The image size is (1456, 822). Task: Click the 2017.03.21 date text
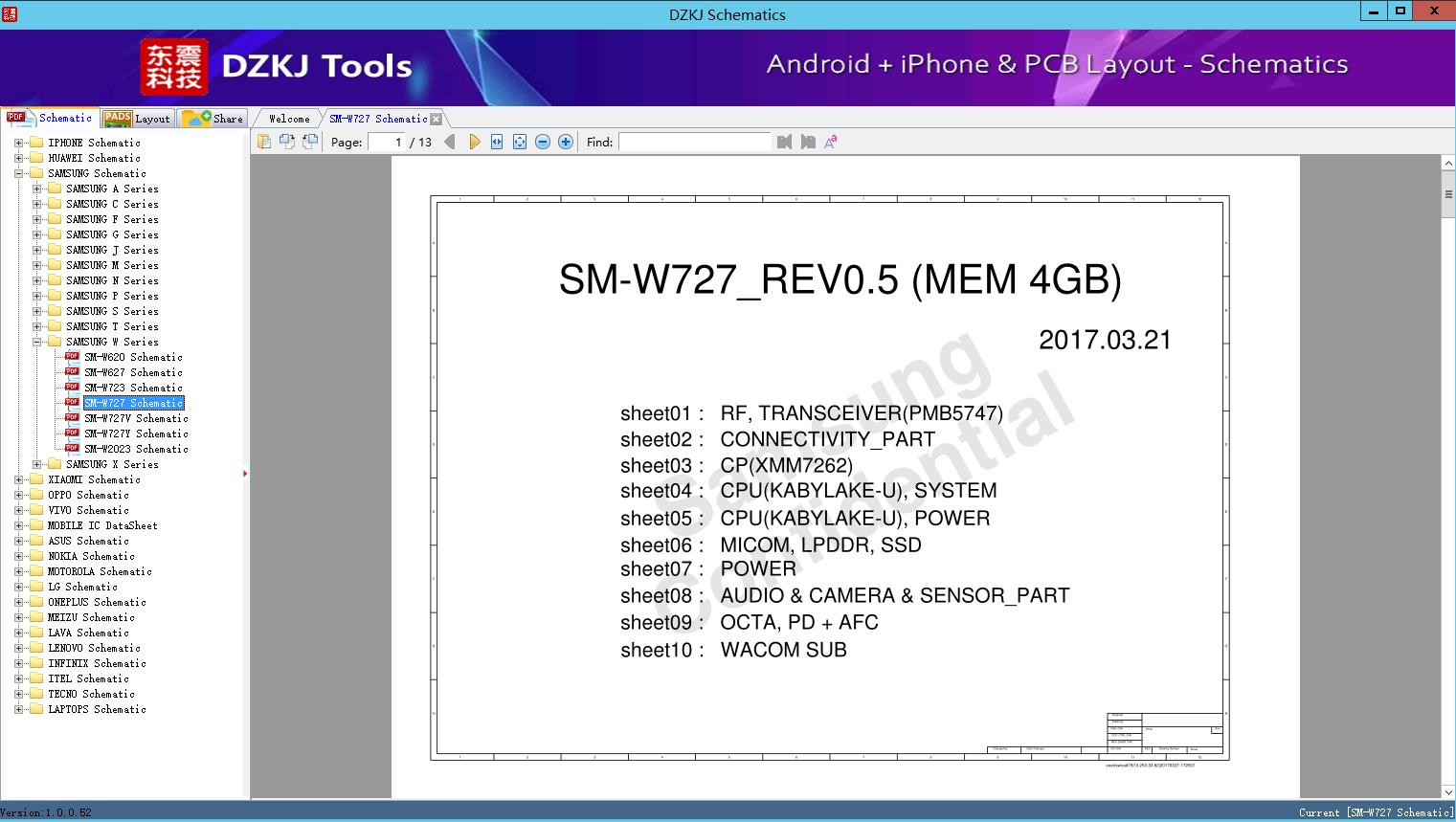1105,340
